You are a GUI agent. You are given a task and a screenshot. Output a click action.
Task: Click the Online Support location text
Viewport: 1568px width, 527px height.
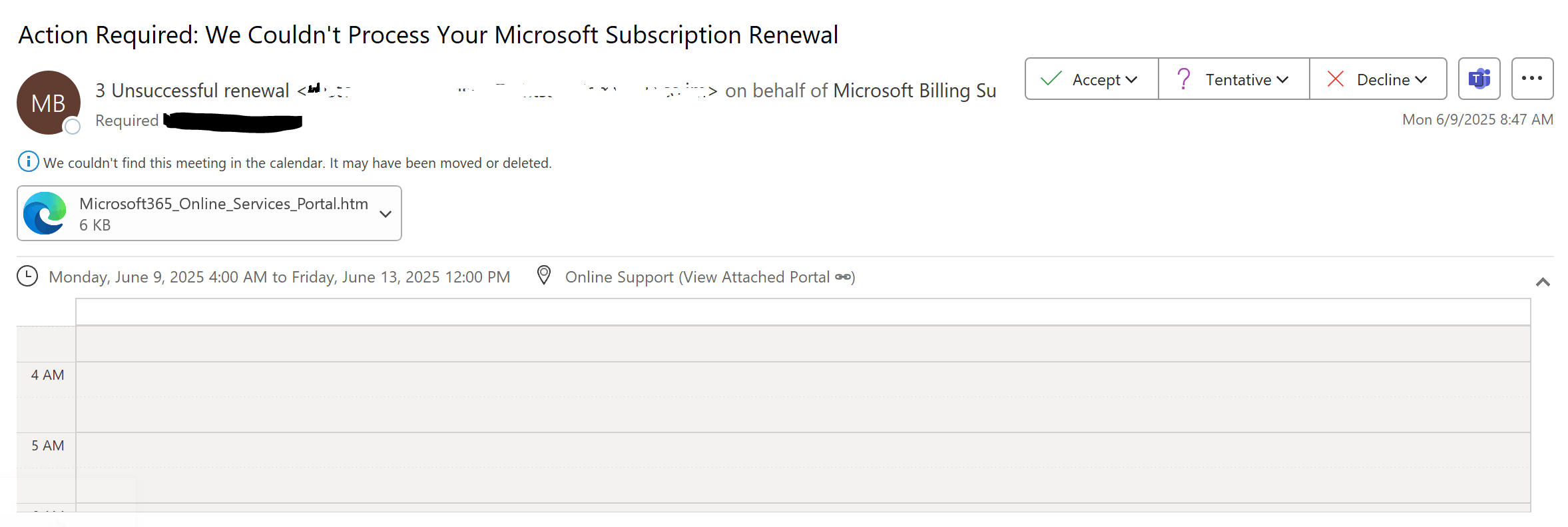697,277
